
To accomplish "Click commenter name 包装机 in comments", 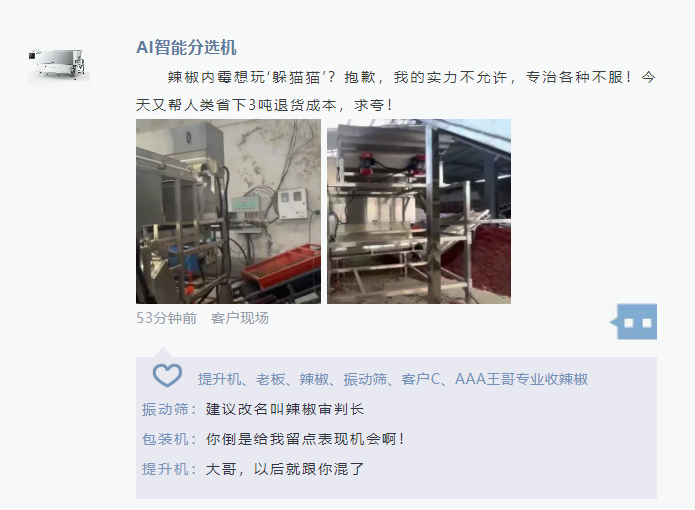I will coord(165,439).
